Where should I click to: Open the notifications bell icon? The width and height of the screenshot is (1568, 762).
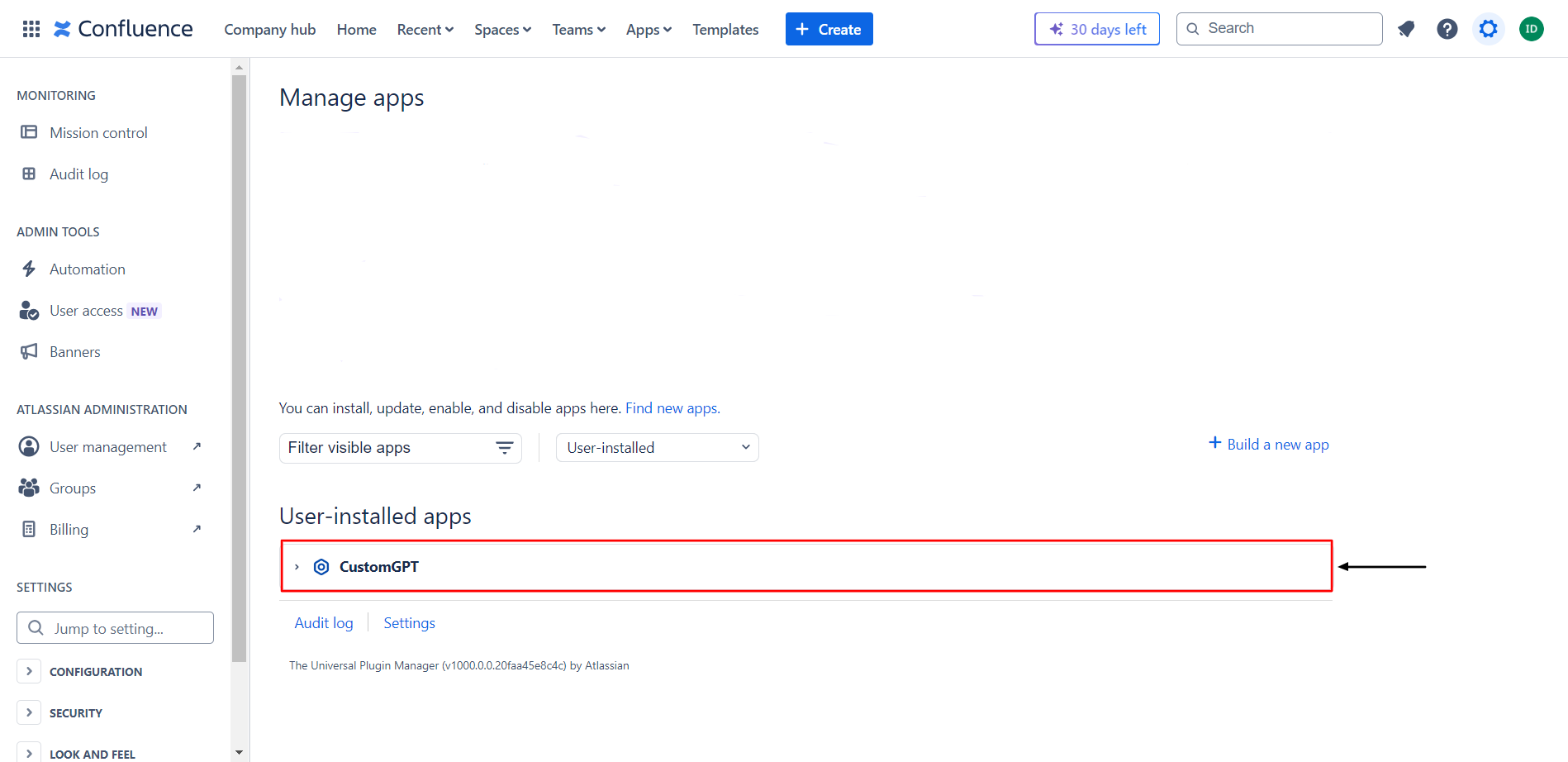[x=1406, y=29]
